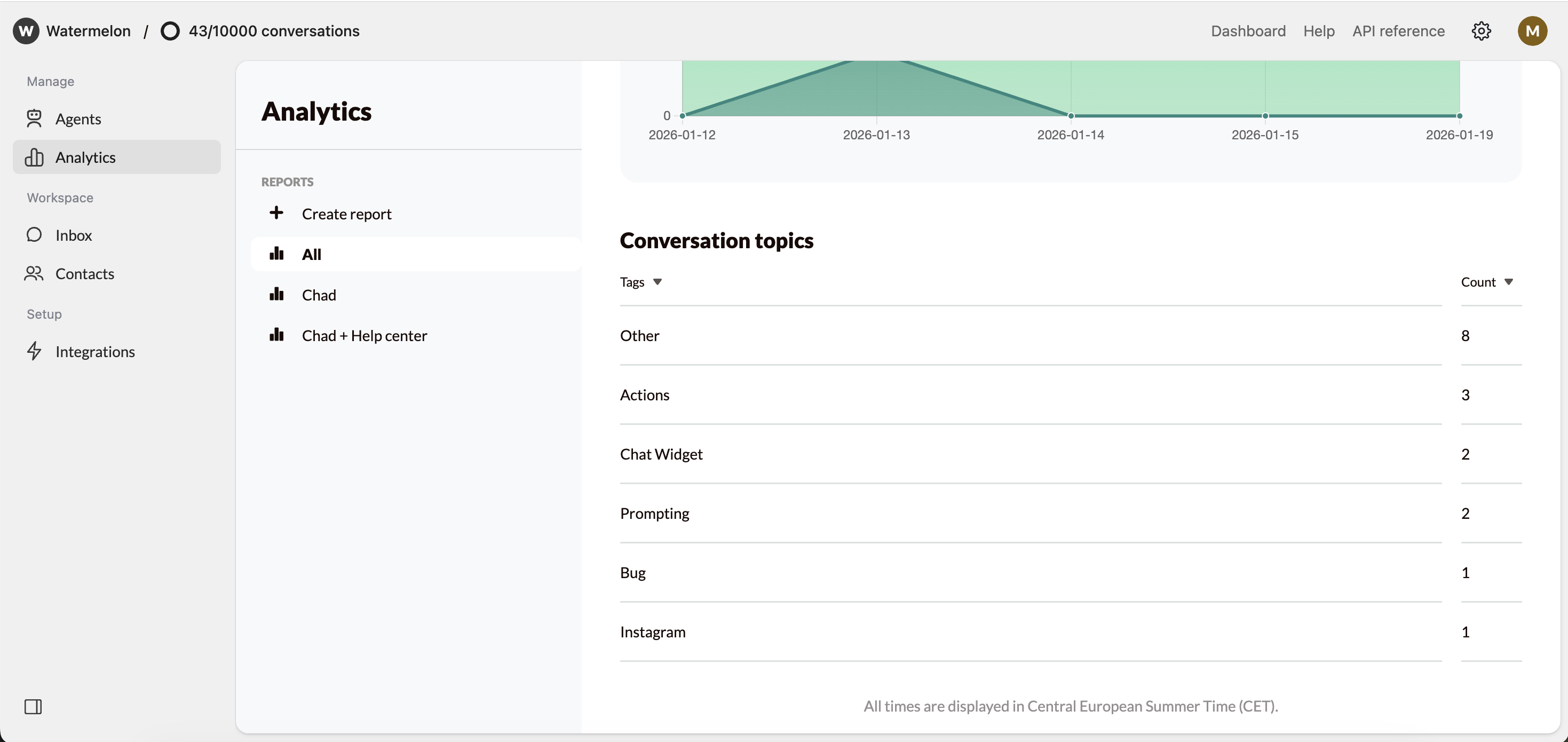
Task: Open the Chad + Help center report
Action: pos(364,336)
